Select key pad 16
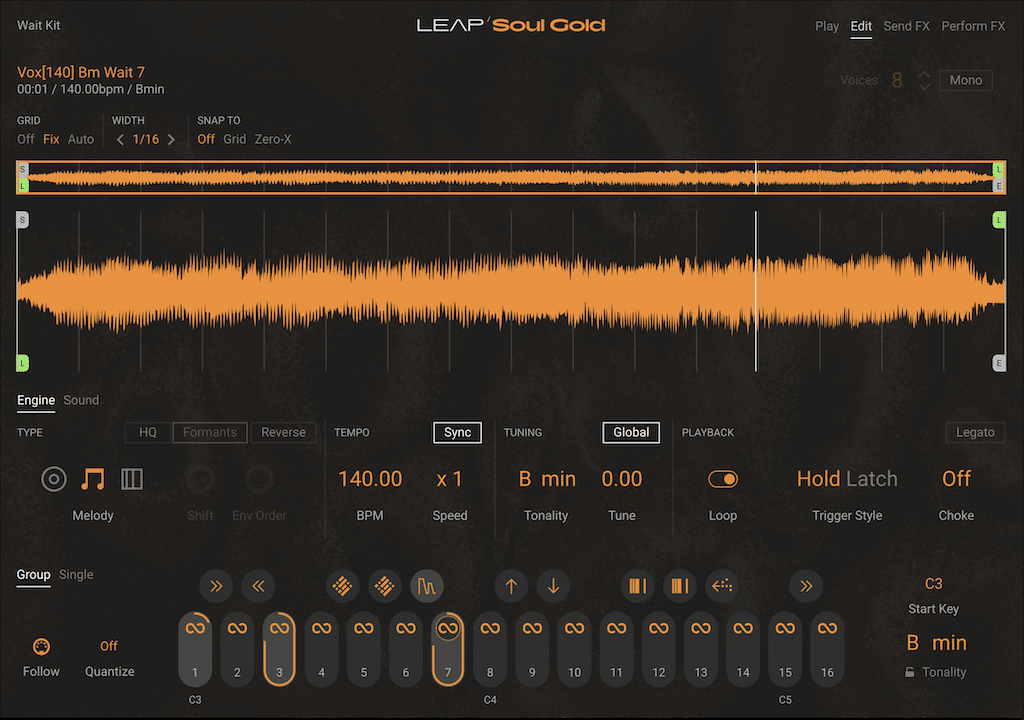The width and height of the screenshot is (1024, 720). (827, 649)
